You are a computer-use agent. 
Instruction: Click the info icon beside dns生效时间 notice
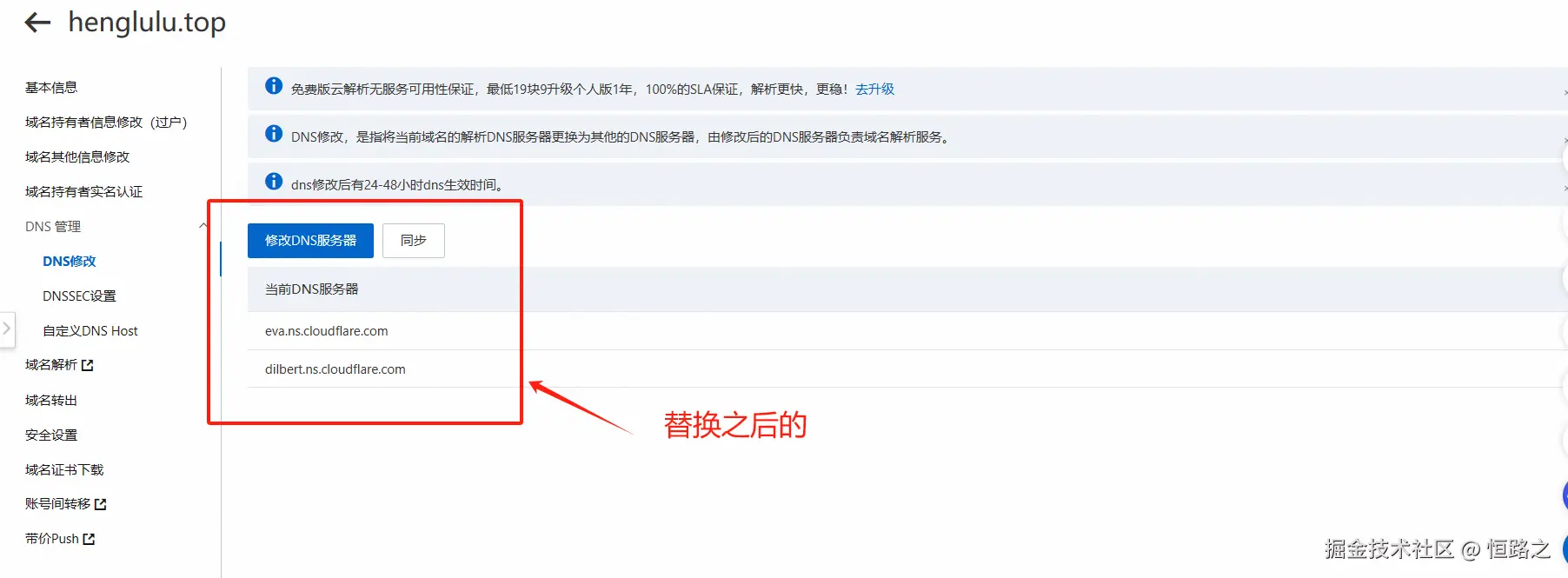274,181
